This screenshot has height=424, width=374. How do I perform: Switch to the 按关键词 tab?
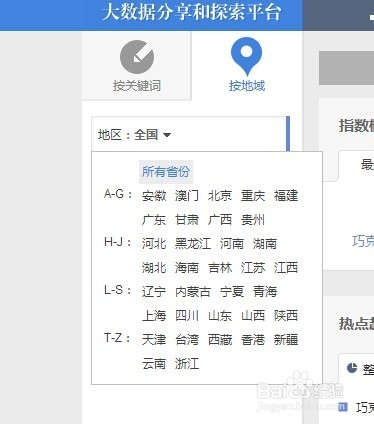[137, 66]
